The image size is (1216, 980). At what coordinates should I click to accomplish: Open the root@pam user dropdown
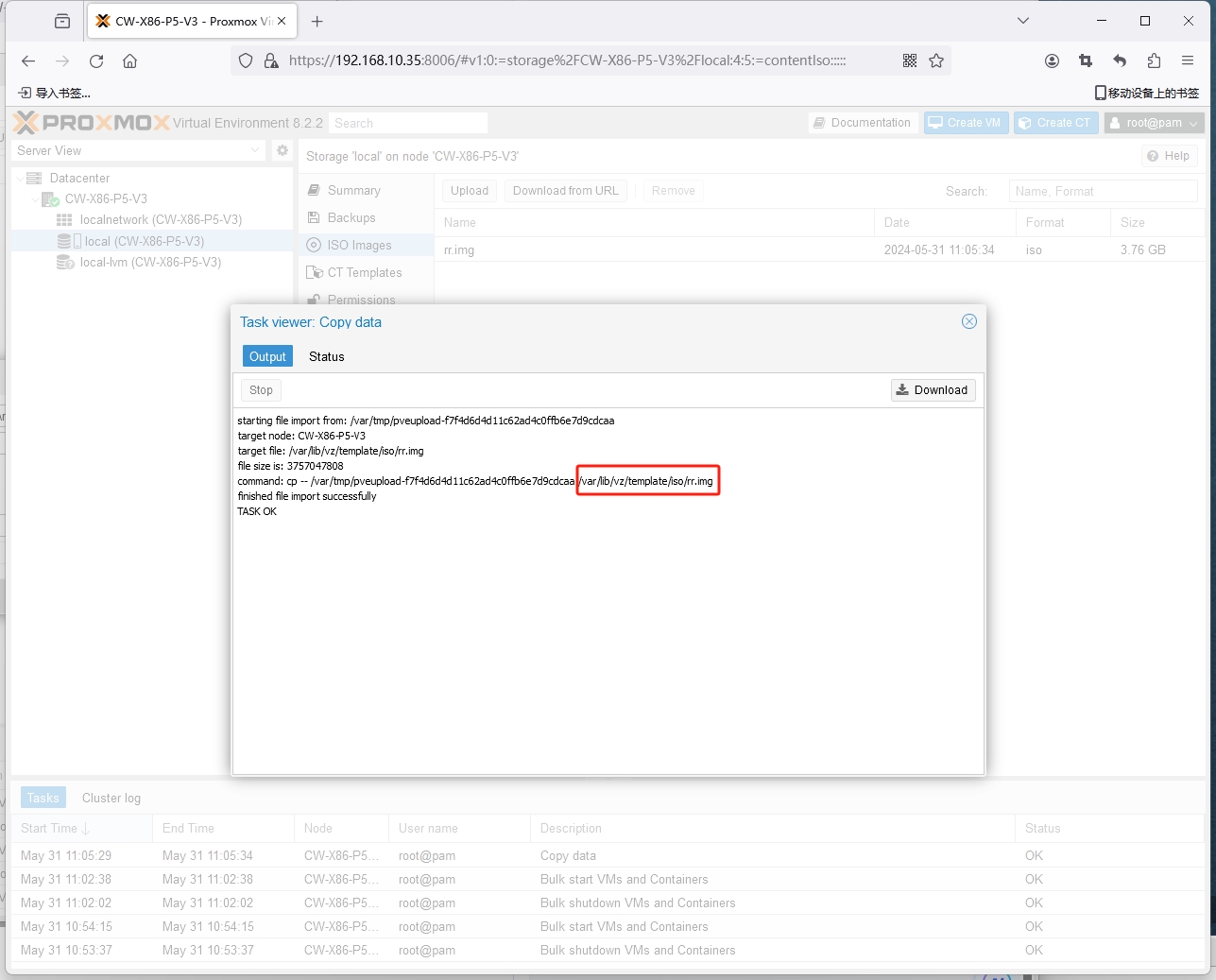1154,123
